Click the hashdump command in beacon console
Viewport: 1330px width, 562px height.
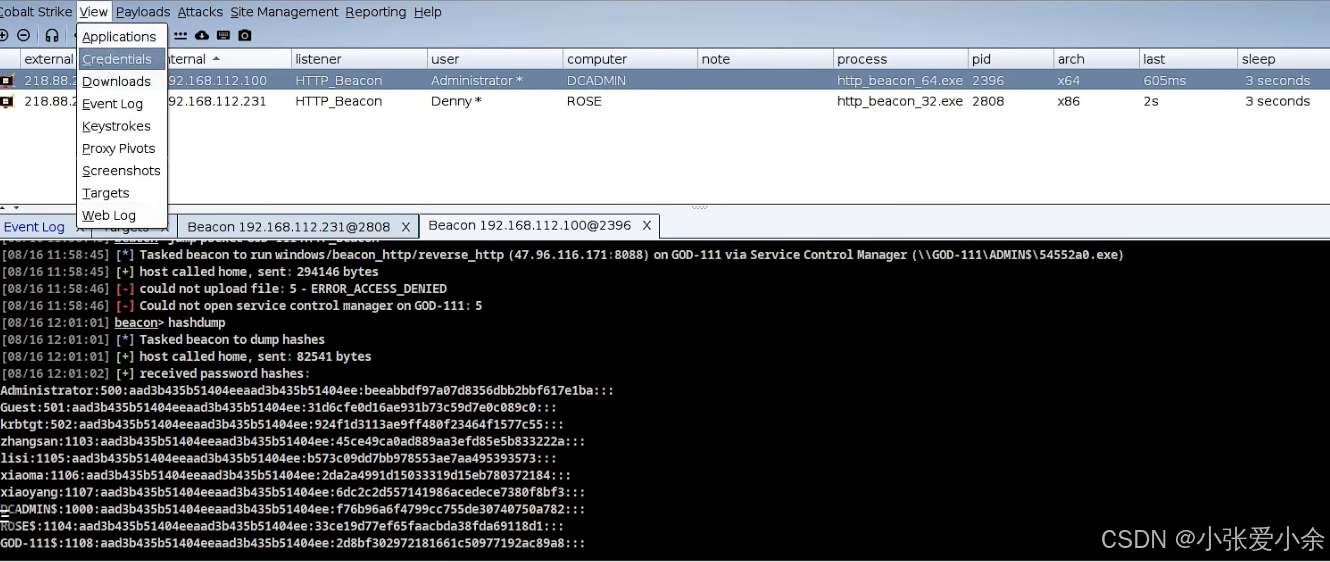pos(197,323)
